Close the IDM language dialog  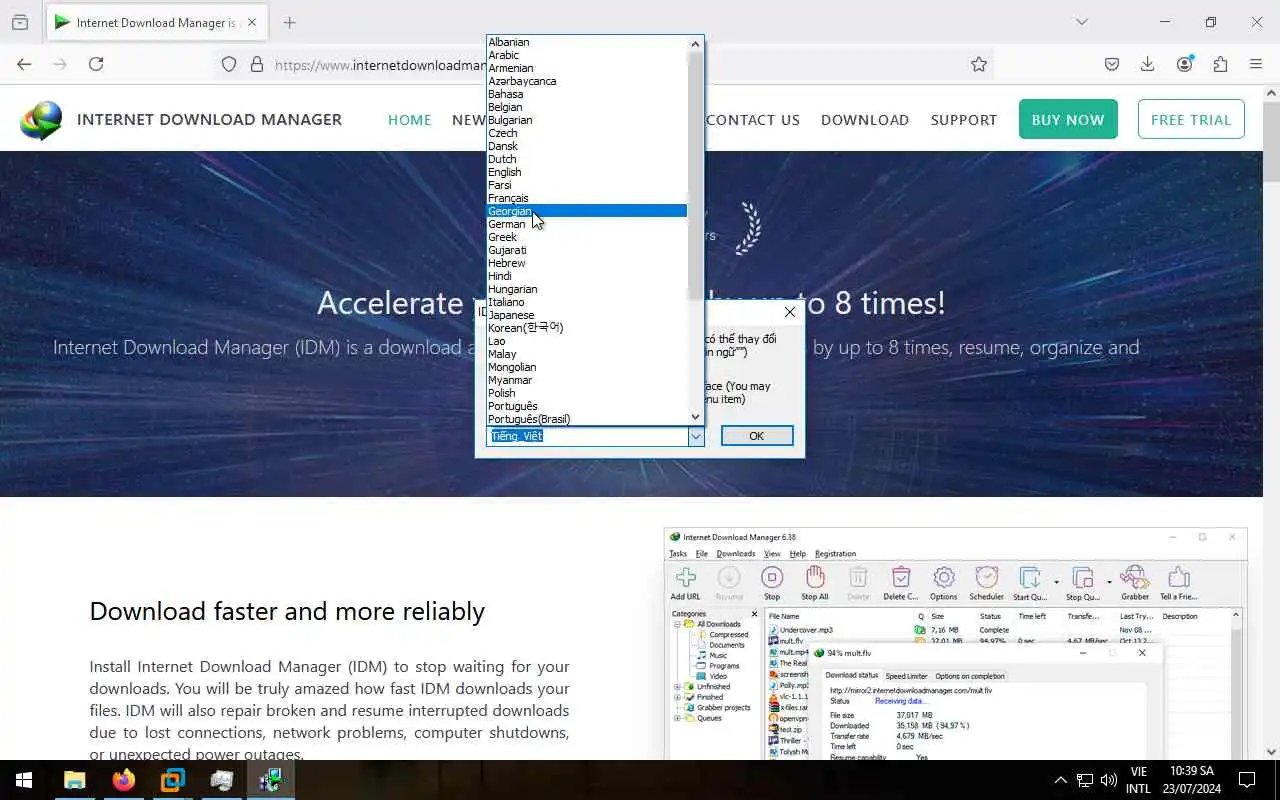[x=790, y=312]
